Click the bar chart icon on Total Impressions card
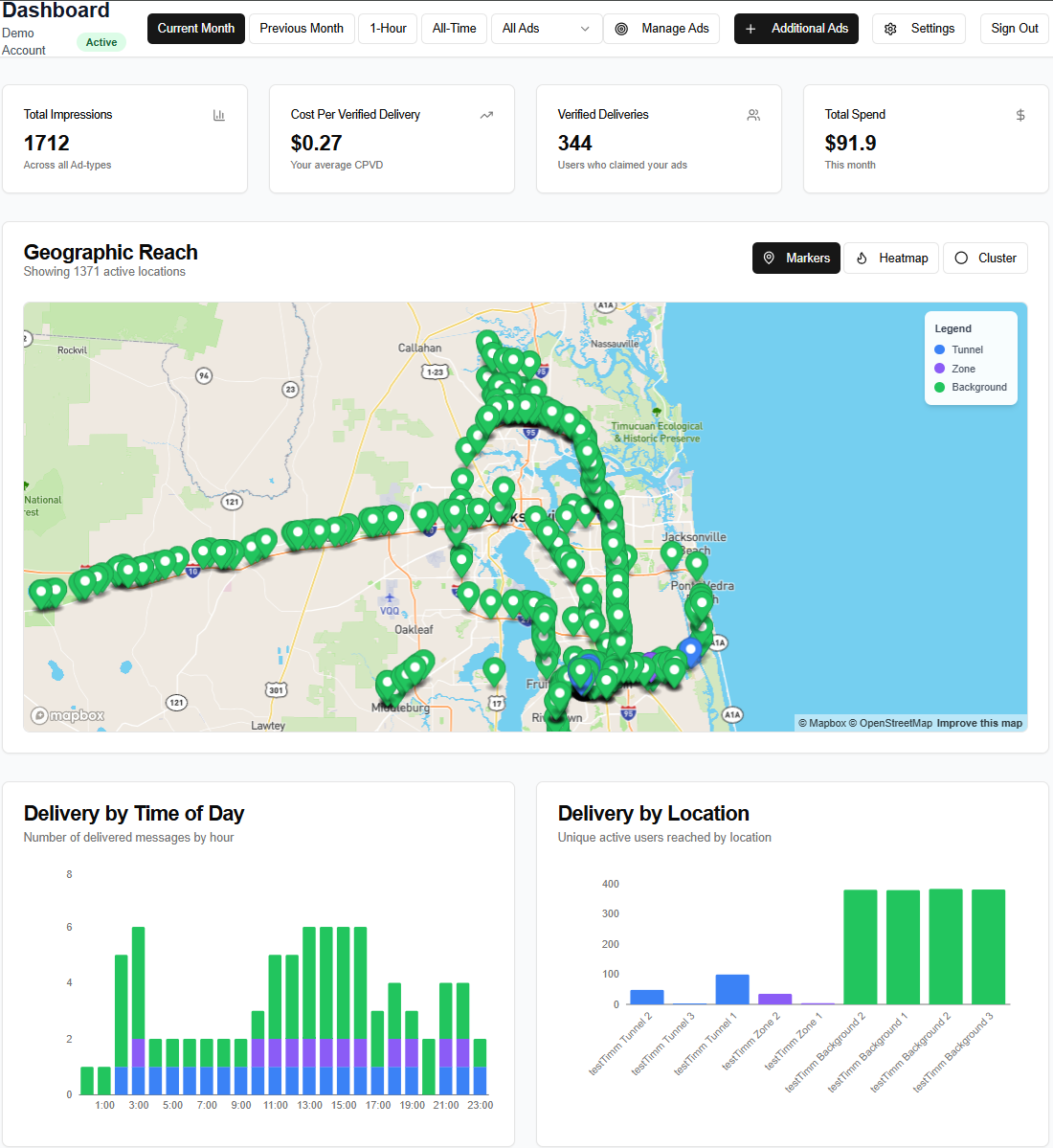Screen dimensions: 1053x1148 (x=219, y=114)
